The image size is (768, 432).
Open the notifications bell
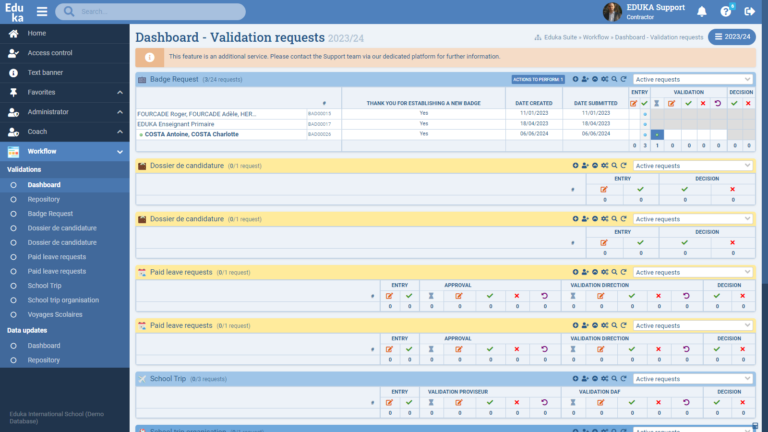701,12
